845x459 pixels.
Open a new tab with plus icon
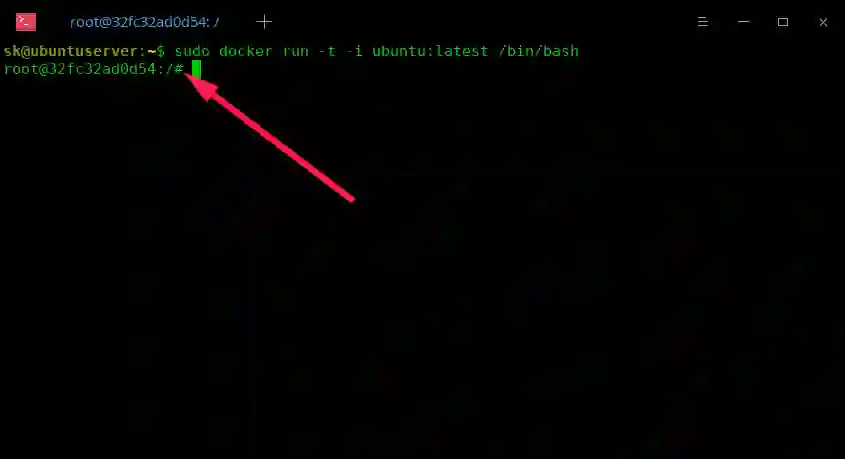[264, 22]
